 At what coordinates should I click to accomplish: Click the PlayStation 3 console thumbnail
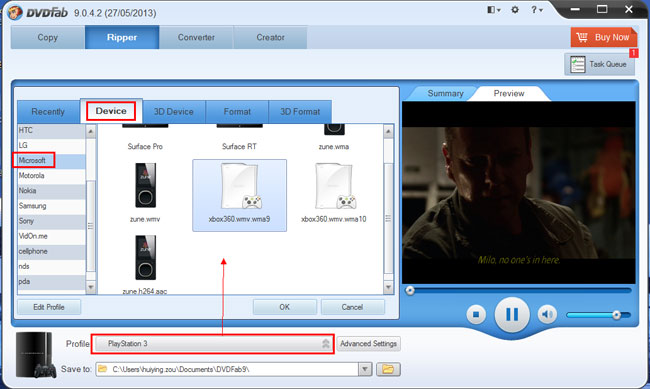36,355
